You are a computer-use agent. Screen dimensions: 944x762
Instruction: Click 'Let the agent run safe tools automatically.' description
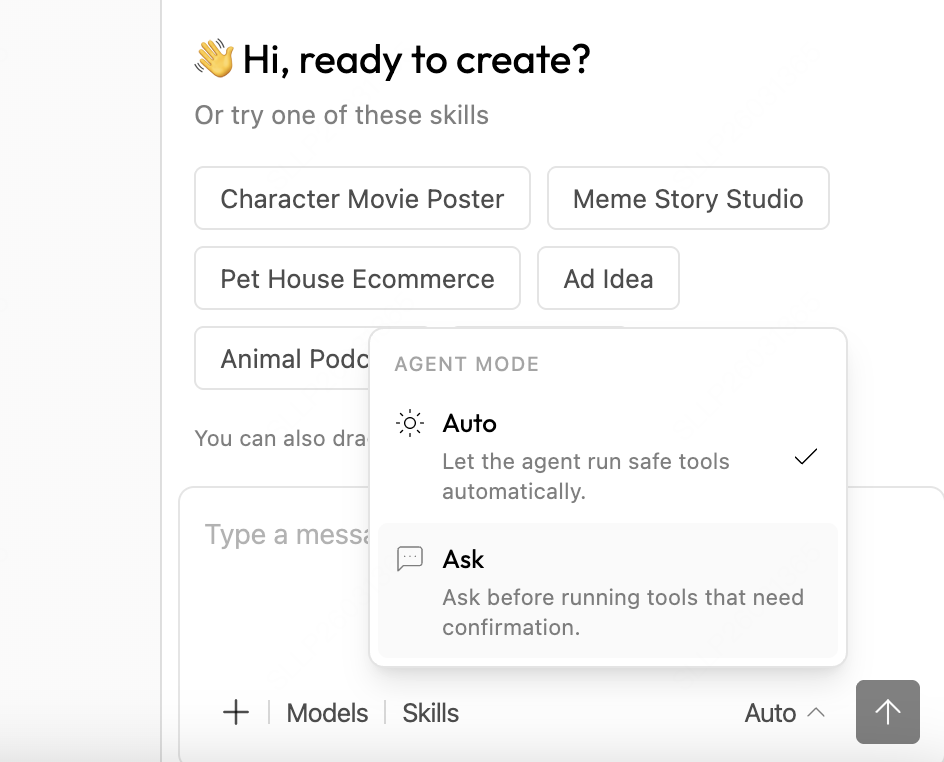pos(586,476)
